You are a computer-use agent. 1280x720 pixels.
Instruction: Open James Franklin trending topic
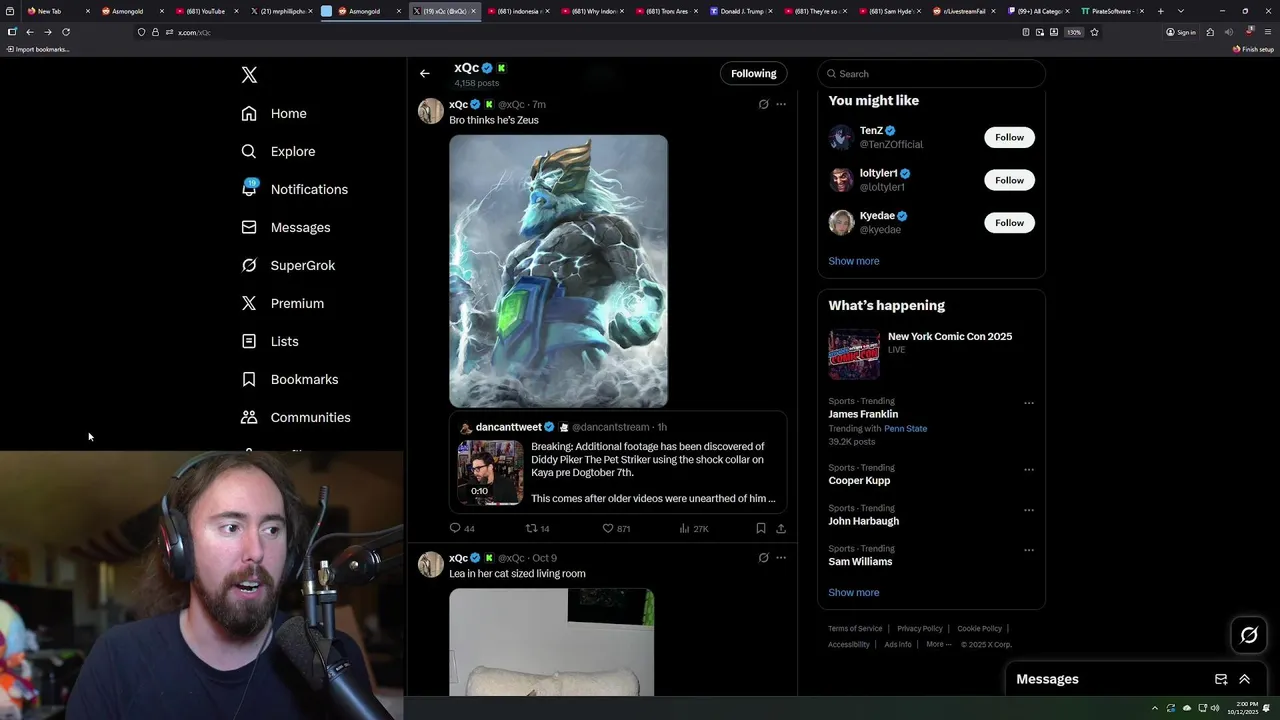coord(863,414)
